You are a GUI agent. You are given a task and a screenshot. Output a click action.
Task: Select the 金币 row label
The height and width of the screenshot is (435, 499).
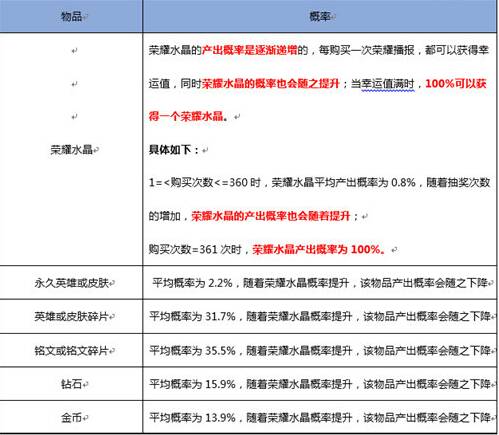point(72,417)
